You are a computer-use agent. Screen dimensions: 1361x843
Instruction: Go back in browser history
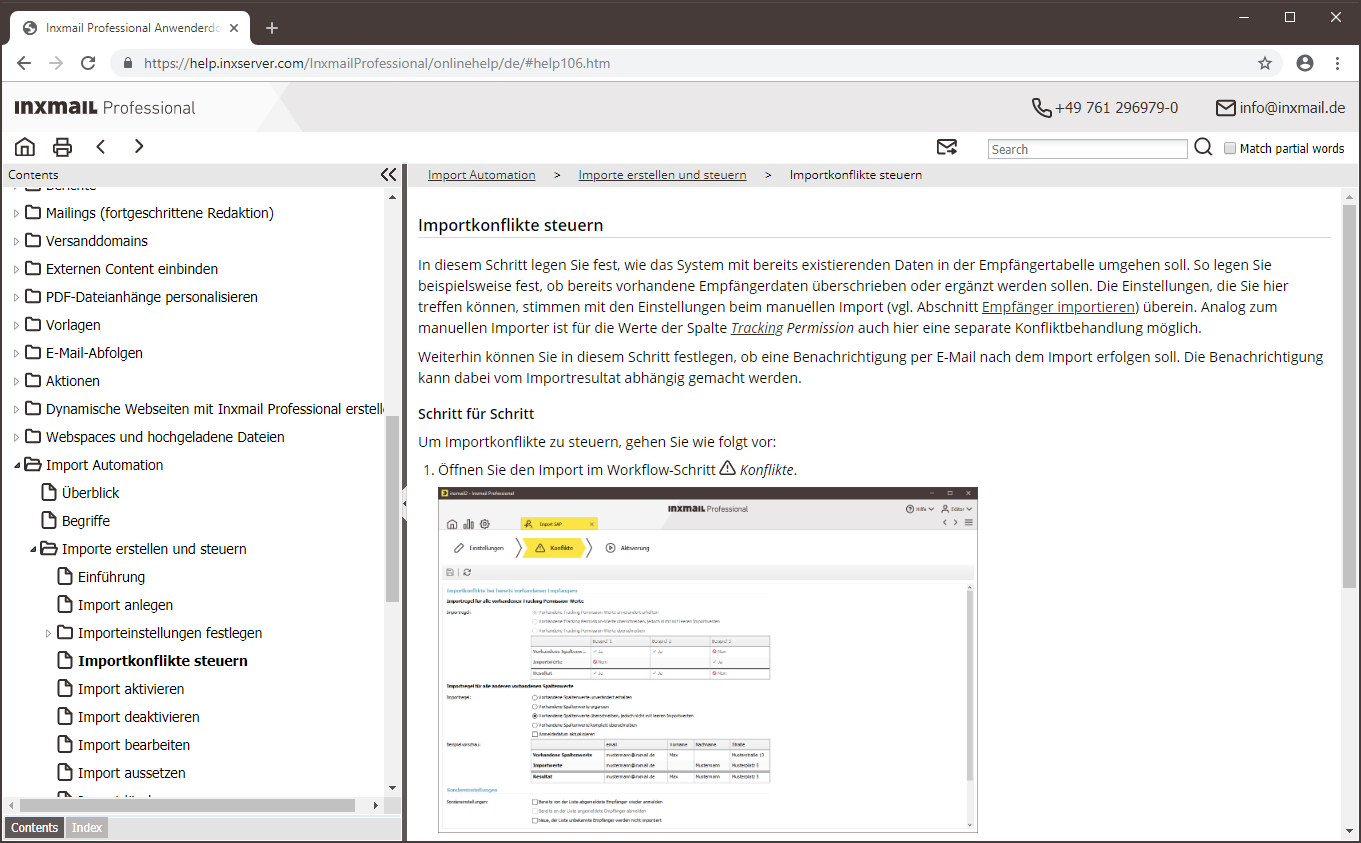25,63
